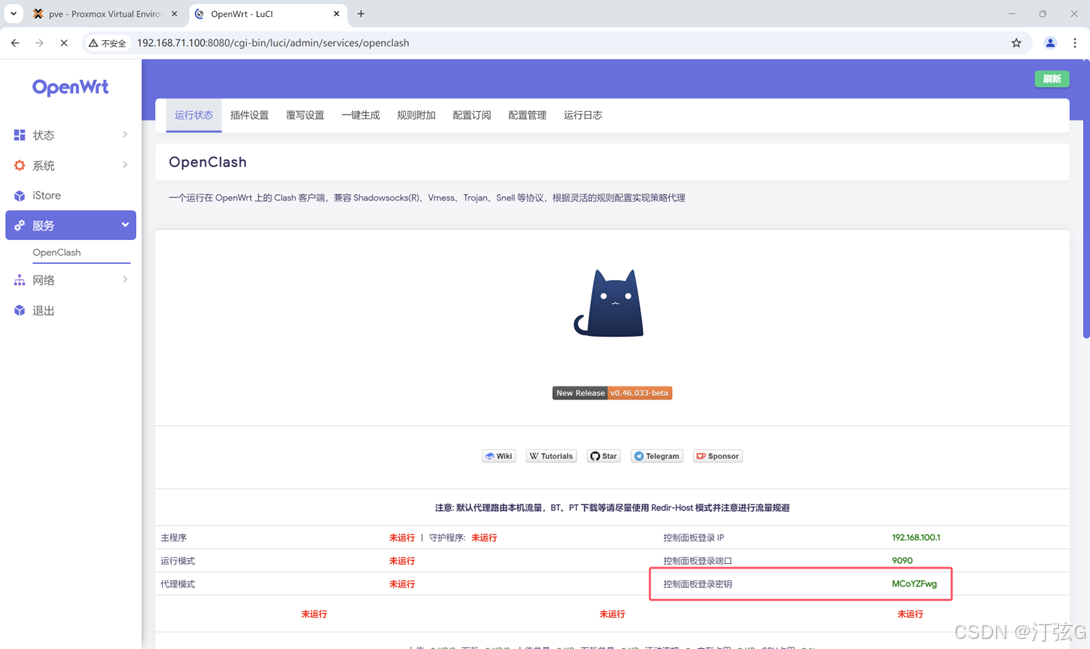Open the Telegram badge link
Screen dimensions: 1090x649
coord(657,457)
